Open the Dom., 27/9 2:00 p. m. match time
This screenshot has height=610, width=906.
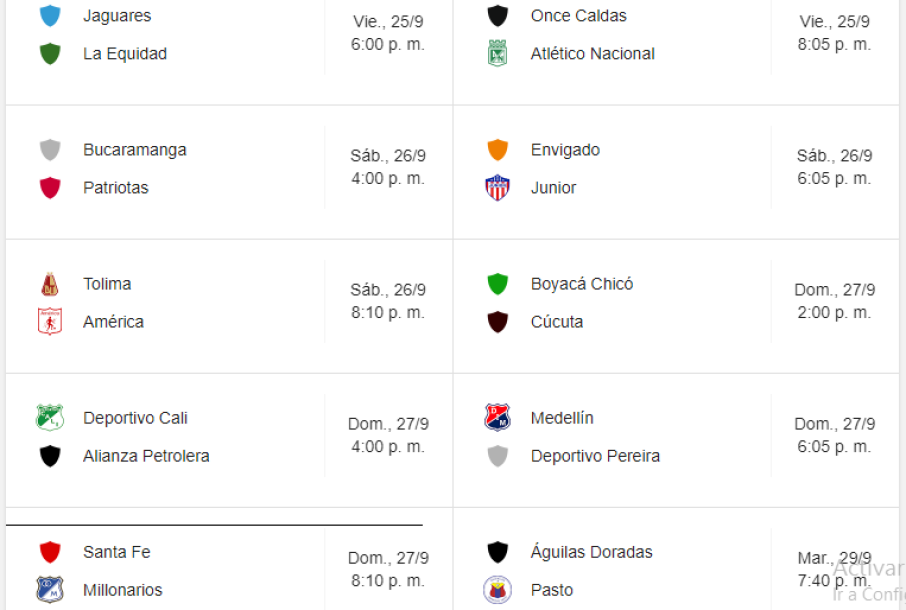(835, 301)
